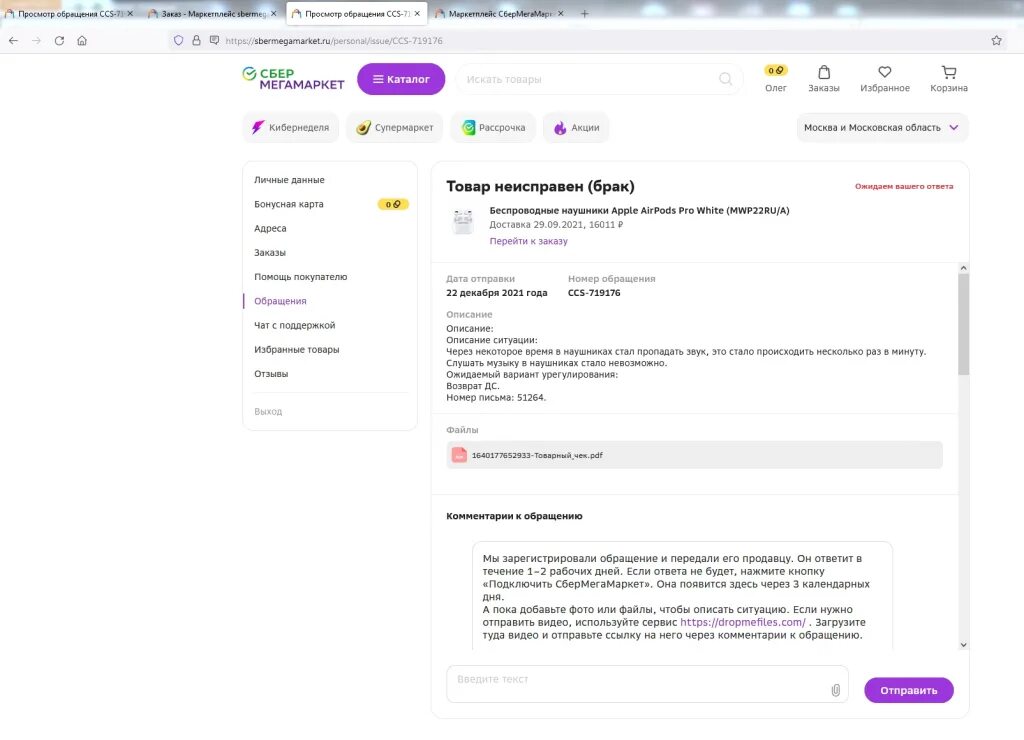This screenshot has width=1024, height=740.
Task: Click the AirPods product thumbnail
Action: pyautogui.click(x=463, y=221)
